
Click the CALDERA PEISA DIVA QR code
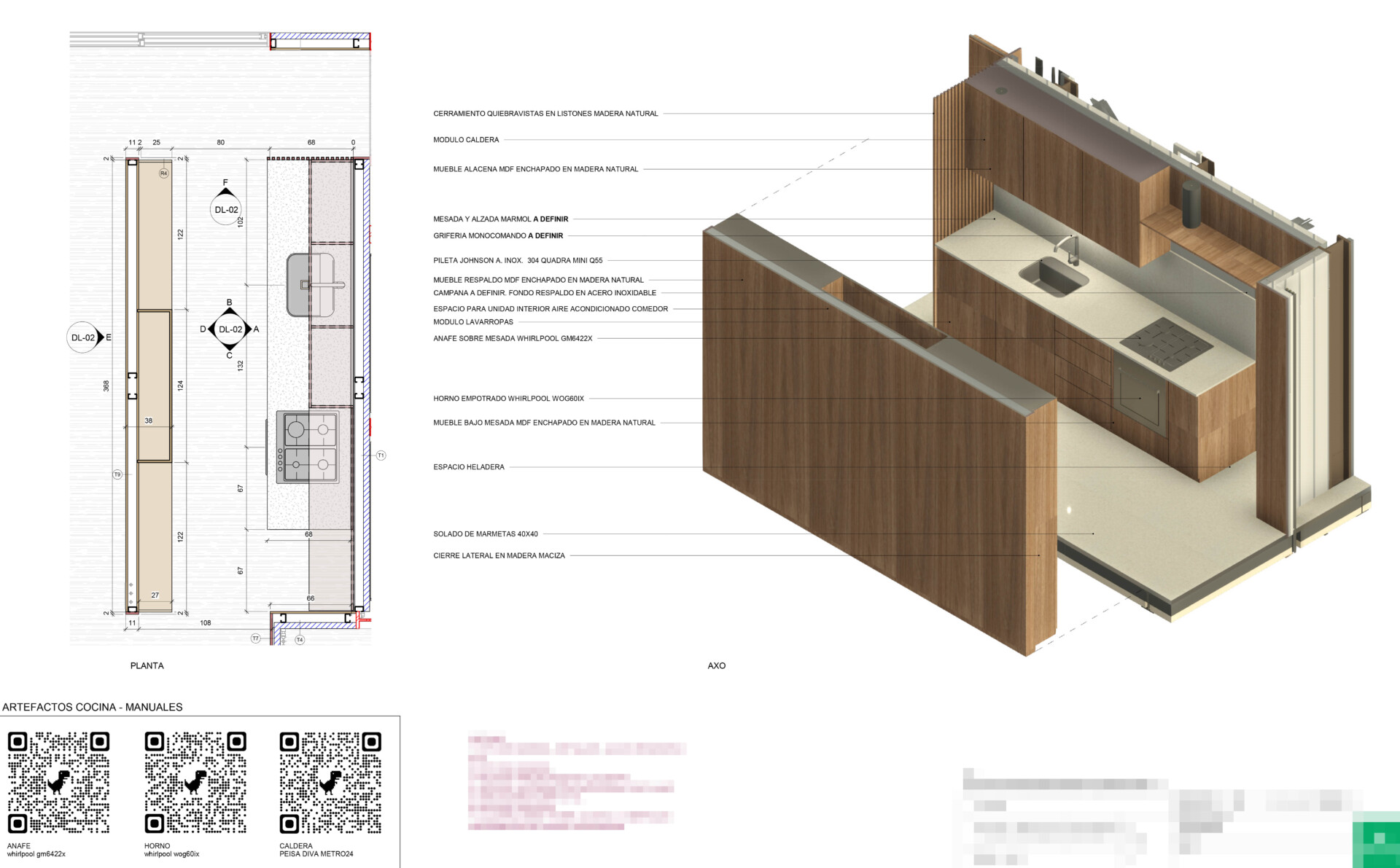pyautogui.click(x=330, y=783)
